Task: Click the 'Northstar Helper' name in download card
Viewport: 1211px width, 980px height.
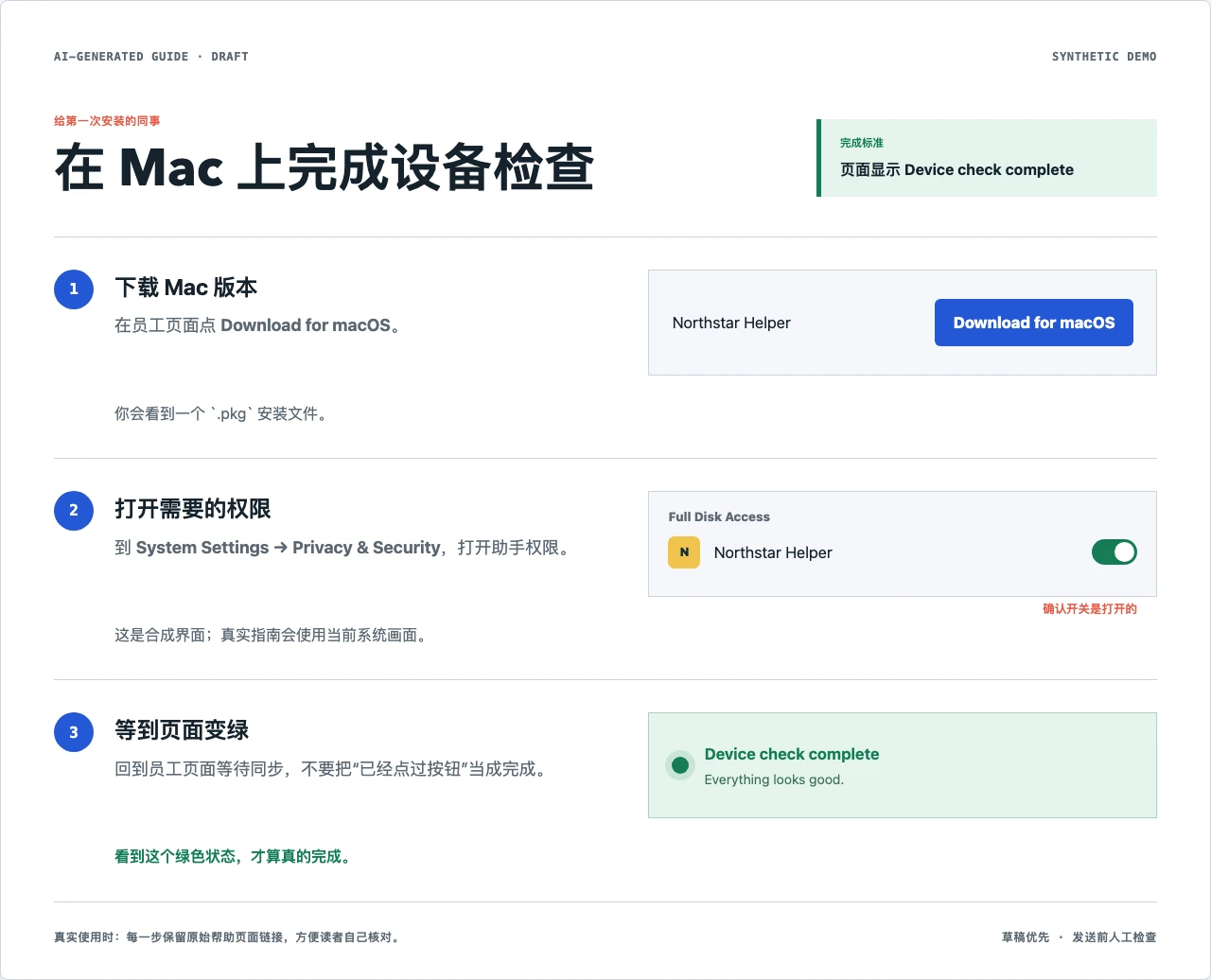Action: pyautogui.click(x=731, y=323)
